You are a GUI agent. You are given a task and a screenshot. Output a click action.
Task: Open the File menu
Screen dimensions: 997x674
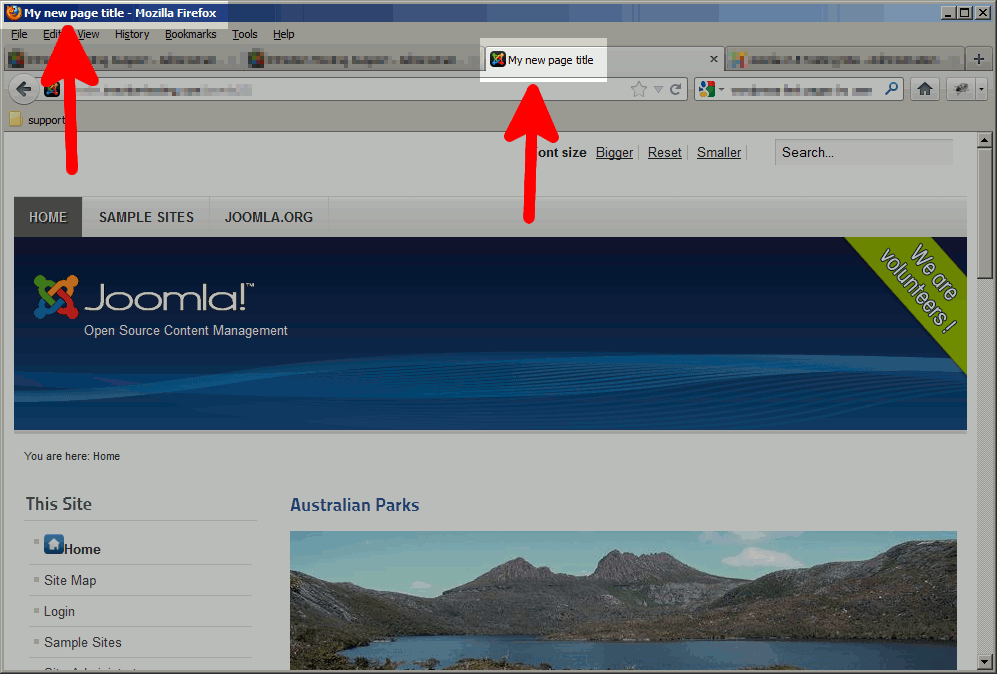(x=19, y=34)
